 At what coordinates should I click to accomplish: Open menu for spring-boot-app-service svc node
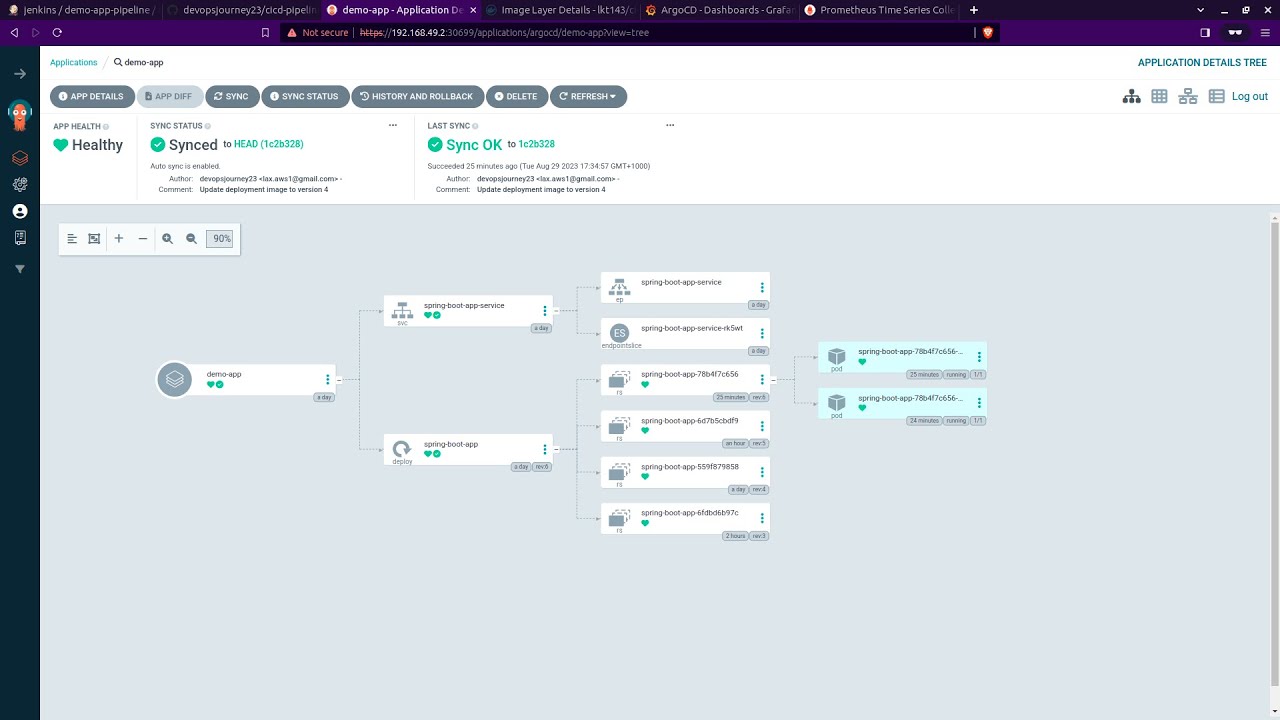point(545,311)
